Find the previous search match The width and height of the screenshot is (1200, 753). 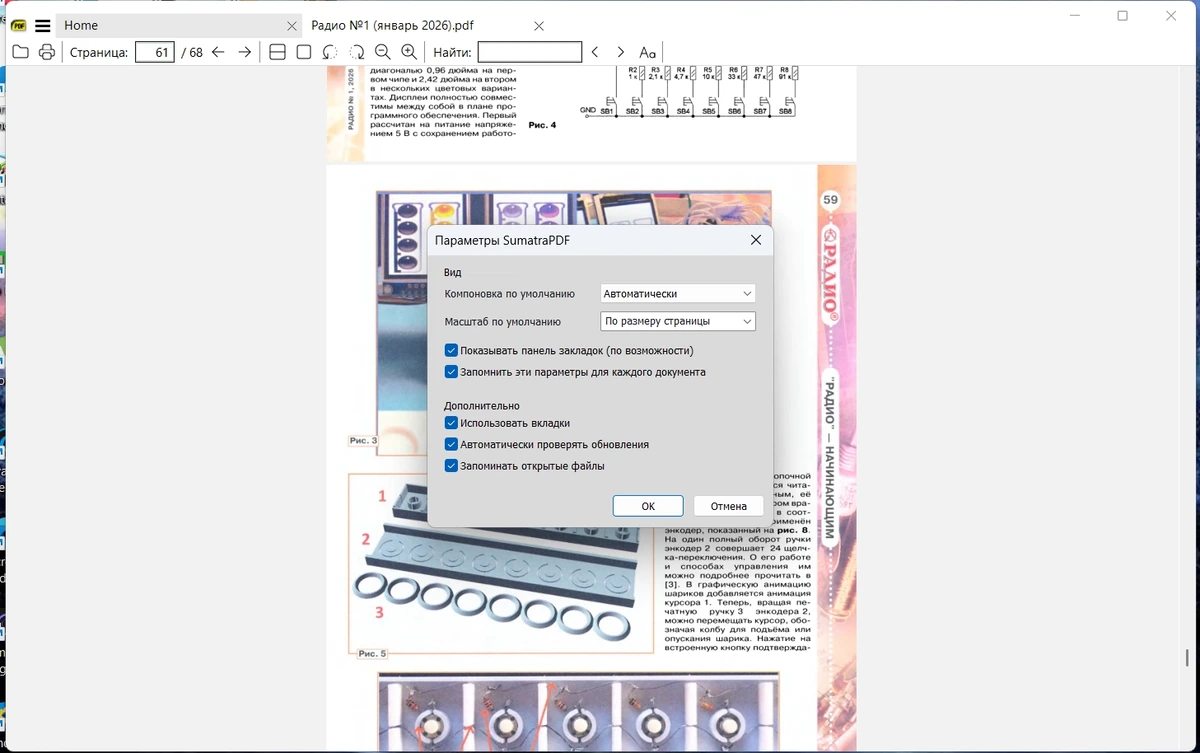point(595,52)
